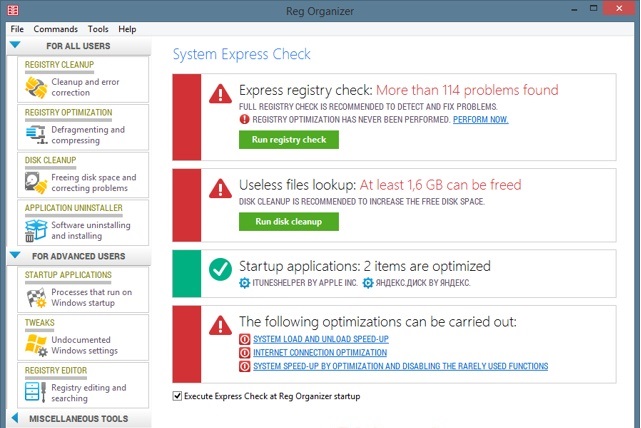
Task: Open Internet Connection Optimization link
Action: pyautogui.click(x=320, y=352)
